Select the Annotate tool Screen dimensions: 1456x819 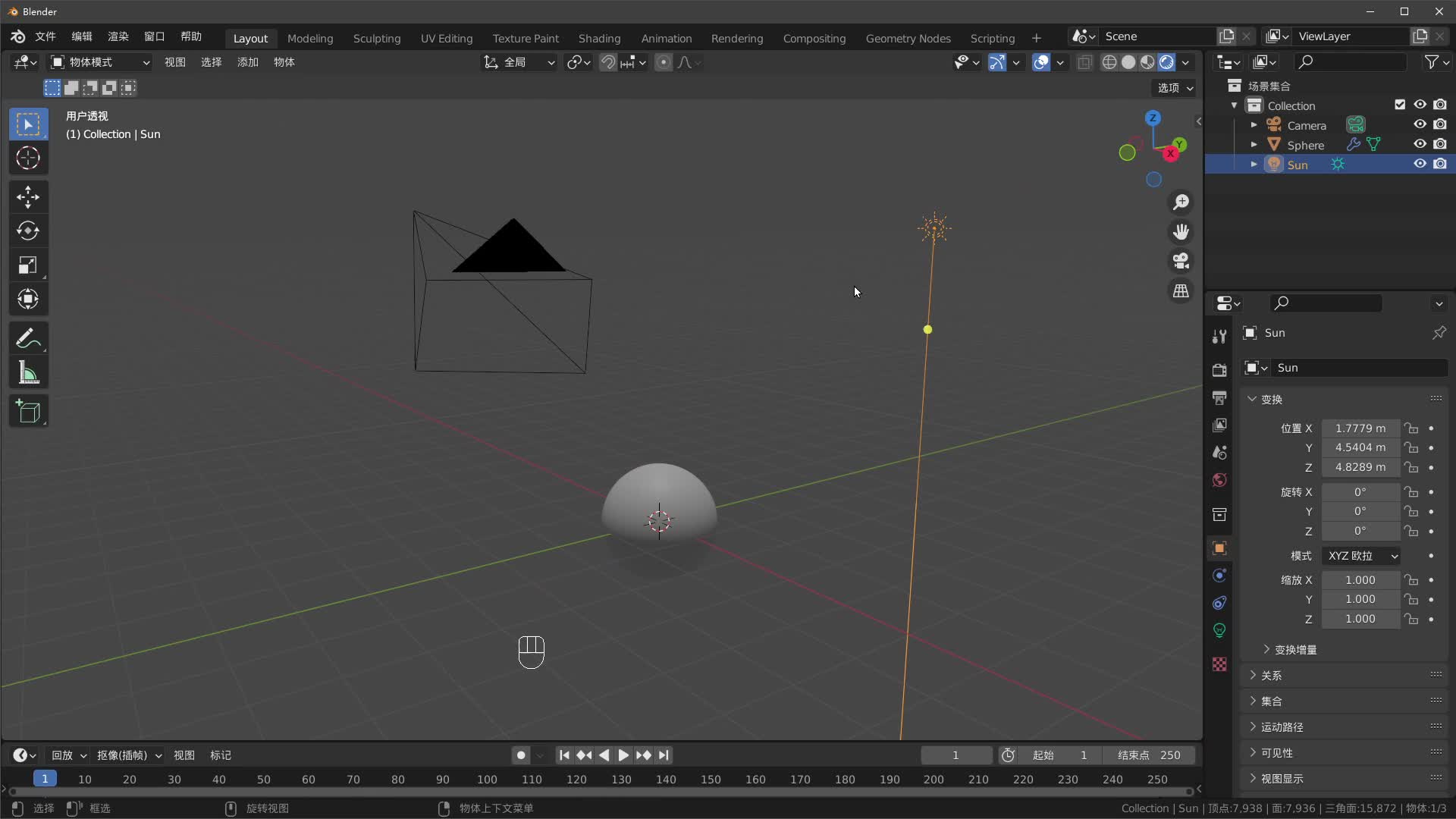(28, 338)
